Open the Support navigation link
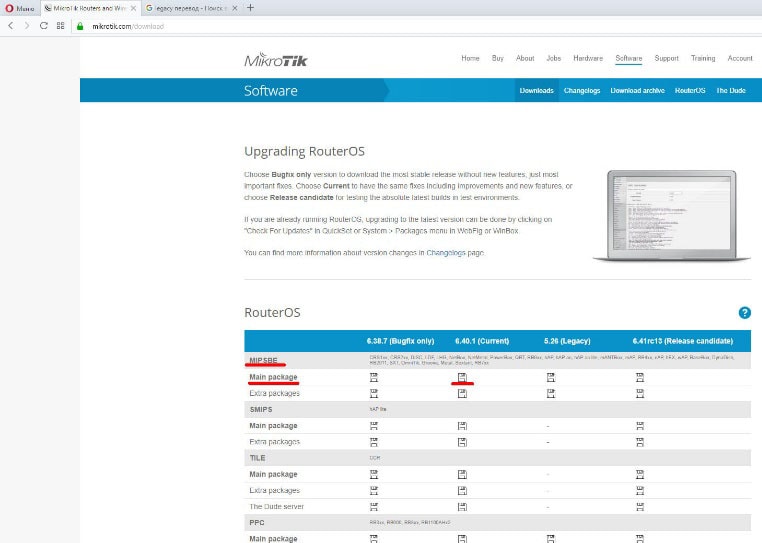This screenshot has width=762, height=543. [666, 58]
